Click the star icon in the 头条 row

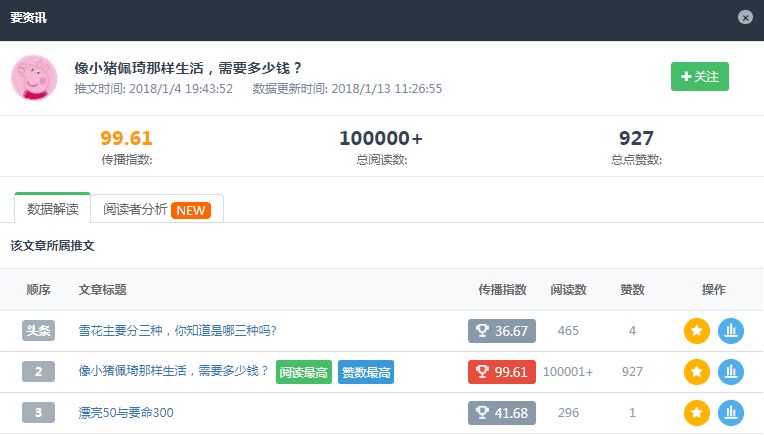click(696, 331)
